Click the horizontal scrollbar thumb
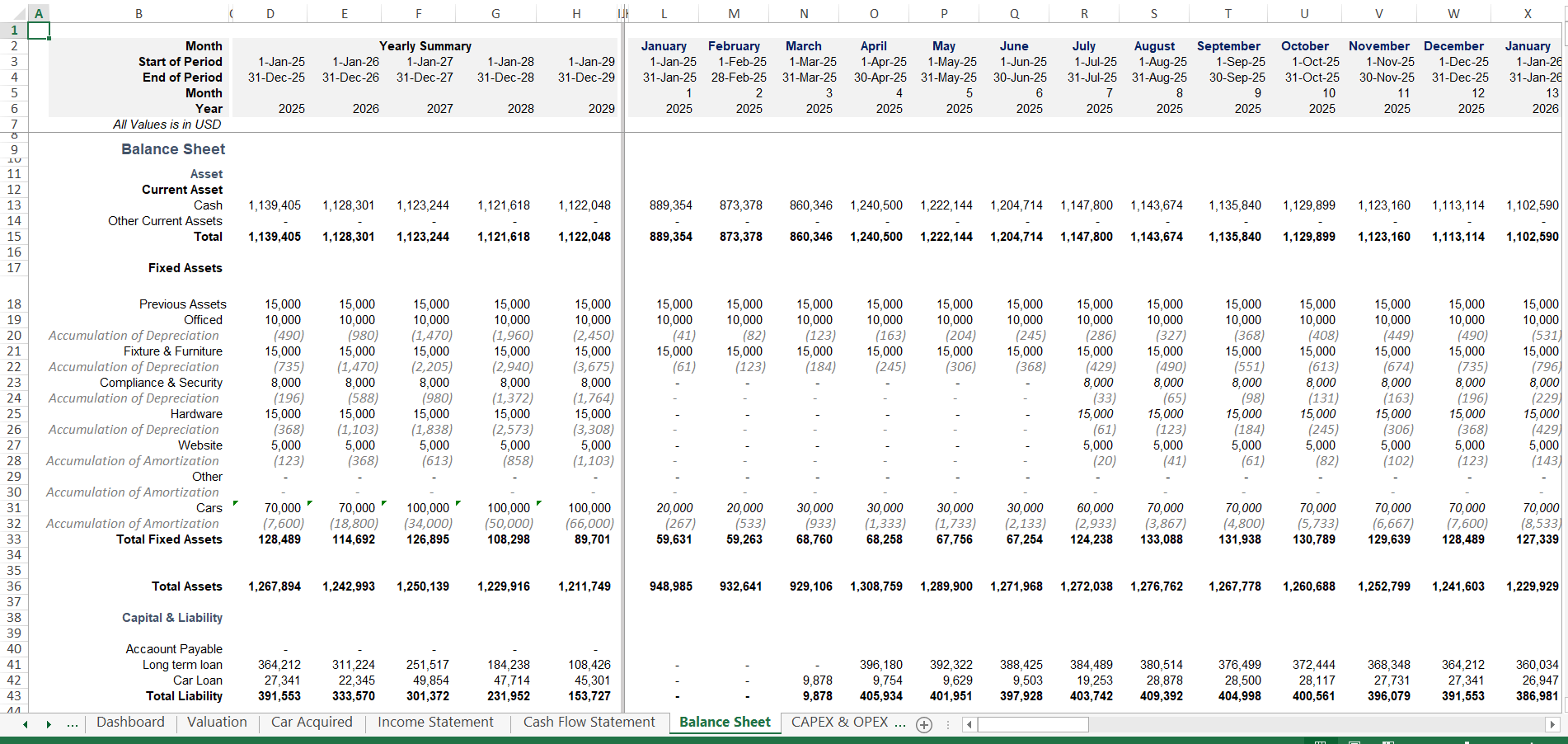The width and height of the screenshot is (1568, 744). [x=1033, y=724]
